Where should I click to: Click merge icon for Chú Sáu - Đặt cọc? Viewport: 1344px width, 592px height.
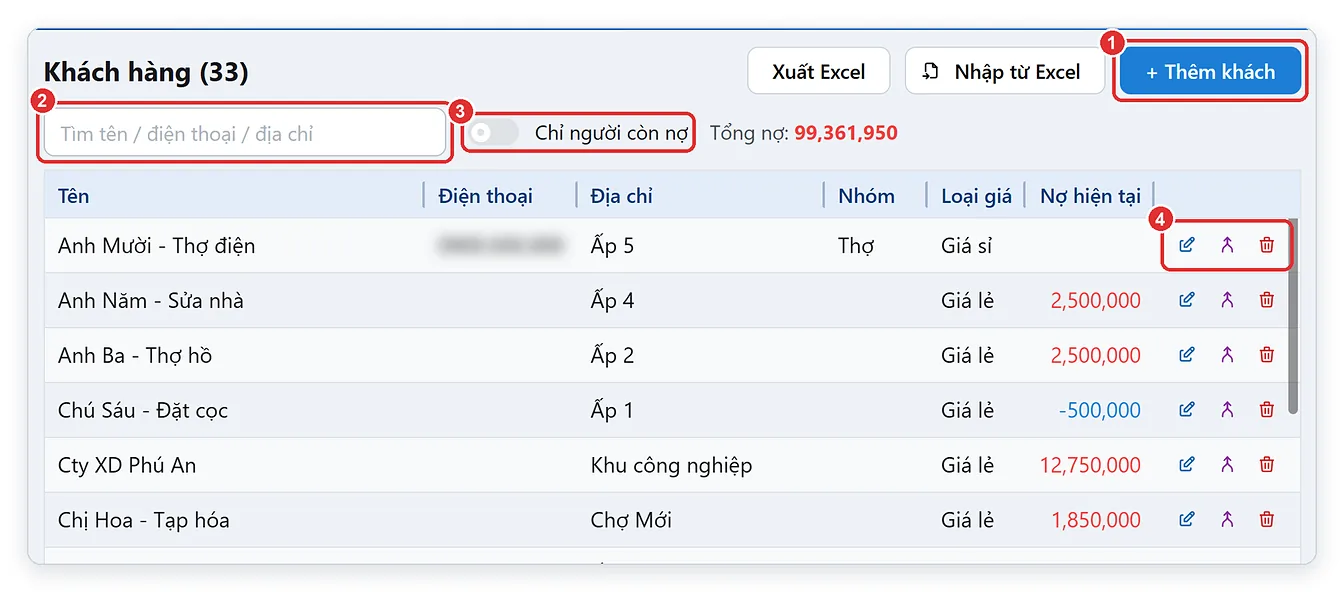pyautogui.click(x=1227, y=410)
